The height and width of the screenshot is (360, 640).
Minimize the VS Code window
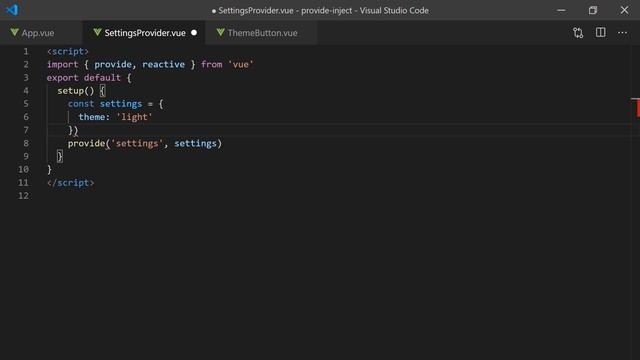pyautogui.click(x=561, y=10)
